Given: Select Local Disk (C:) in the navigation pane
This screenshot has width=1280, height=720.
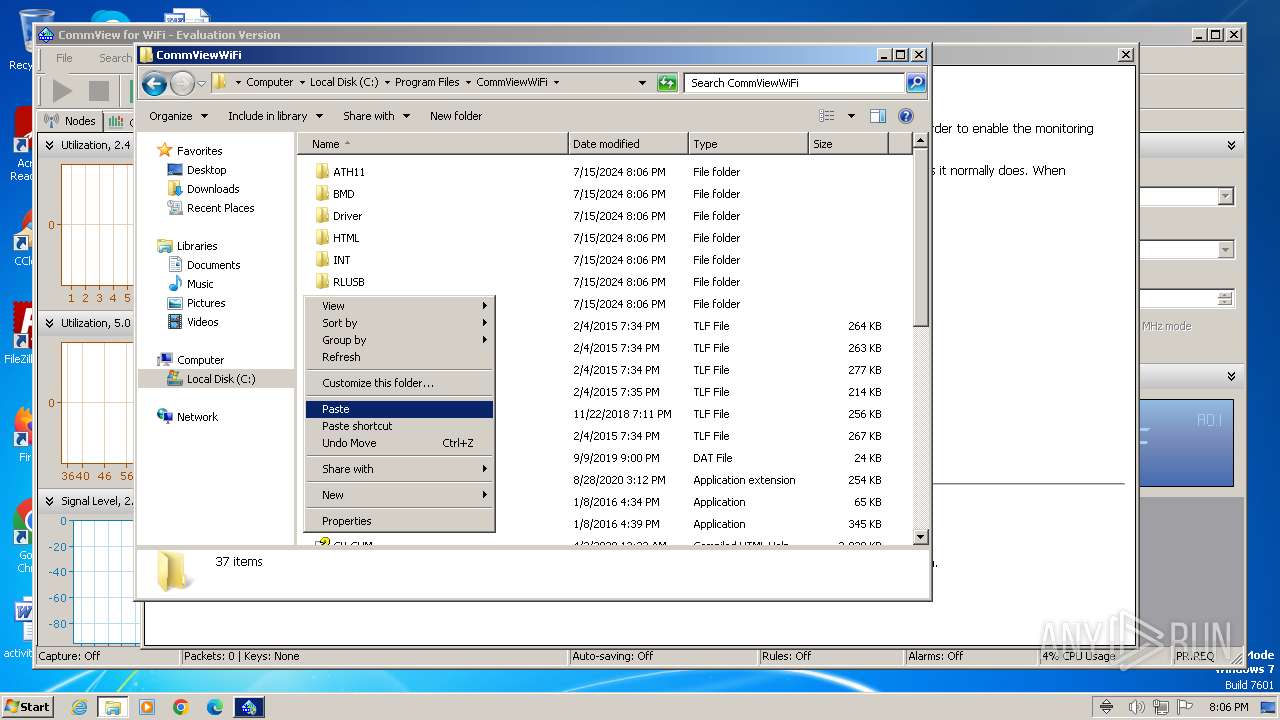Looking at the screenshot, I should point(220,379).
